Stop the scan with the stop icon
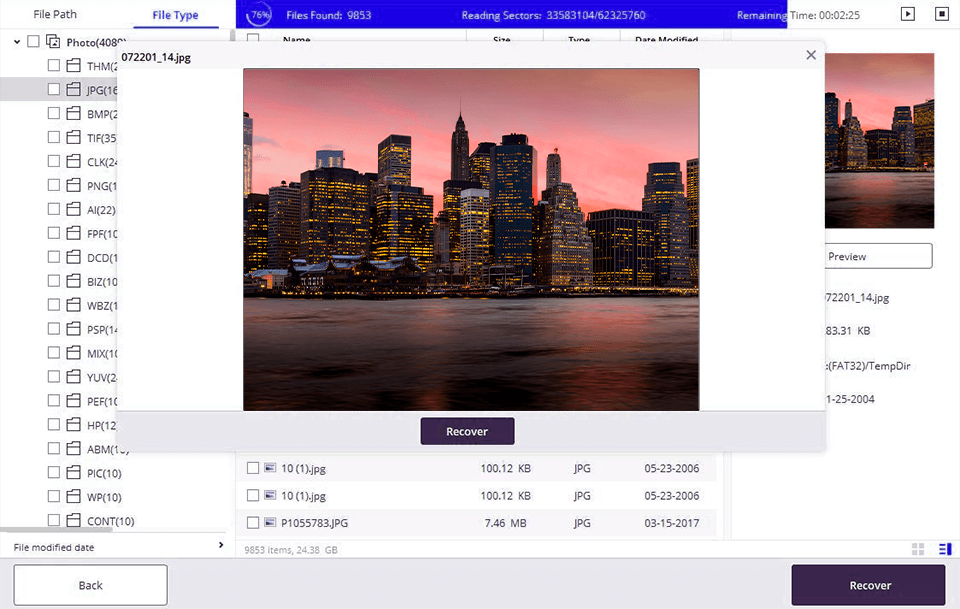960x609 pixels. 941,14
